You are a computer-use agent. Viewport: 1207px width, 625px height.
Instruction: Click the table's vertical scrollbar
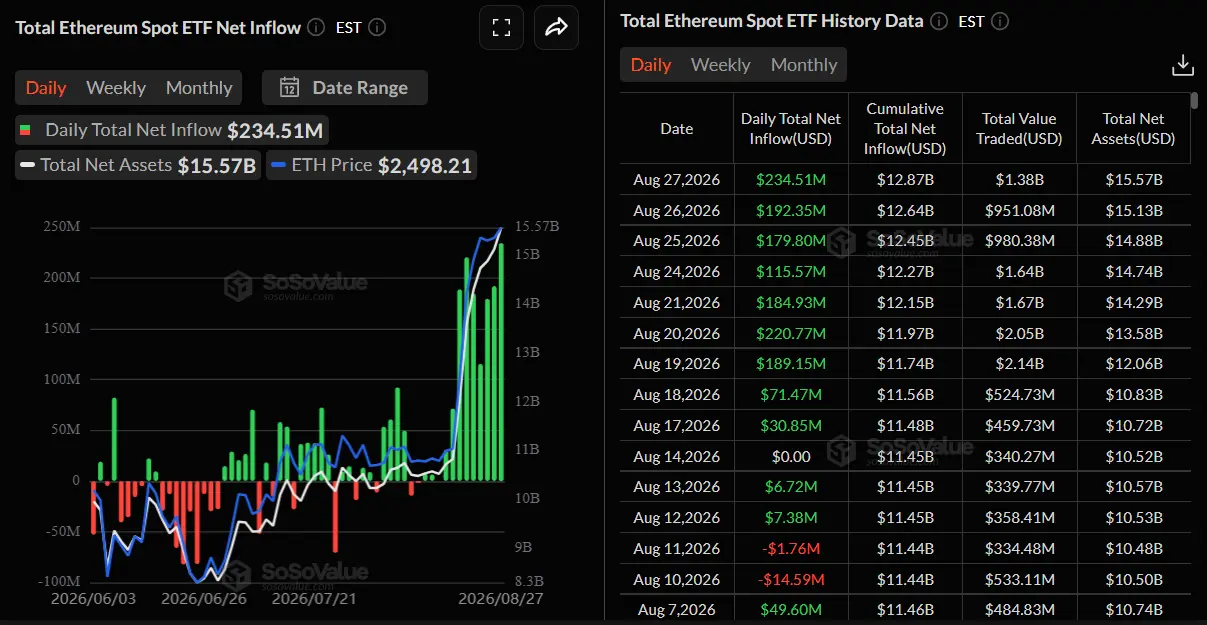pos(1194,100)
